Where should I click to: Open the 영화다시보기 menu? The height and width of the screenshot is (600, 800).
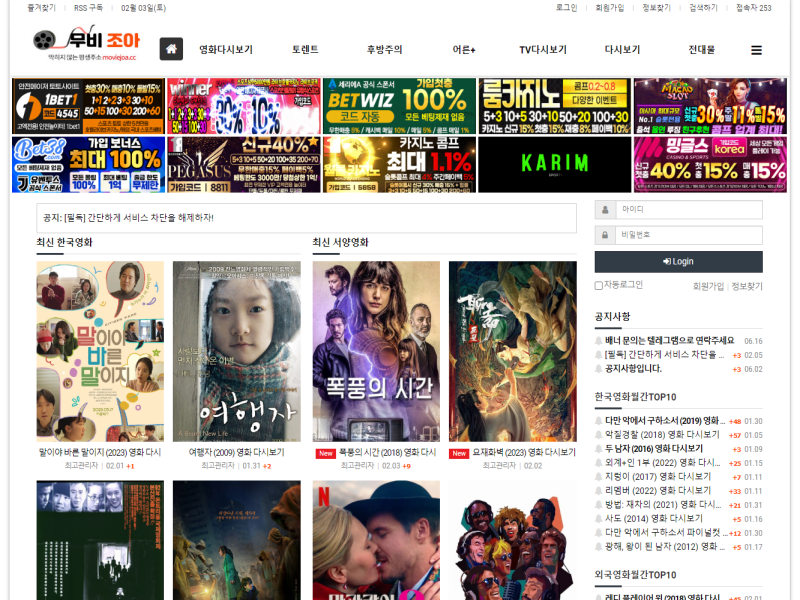tap(226, 50)
